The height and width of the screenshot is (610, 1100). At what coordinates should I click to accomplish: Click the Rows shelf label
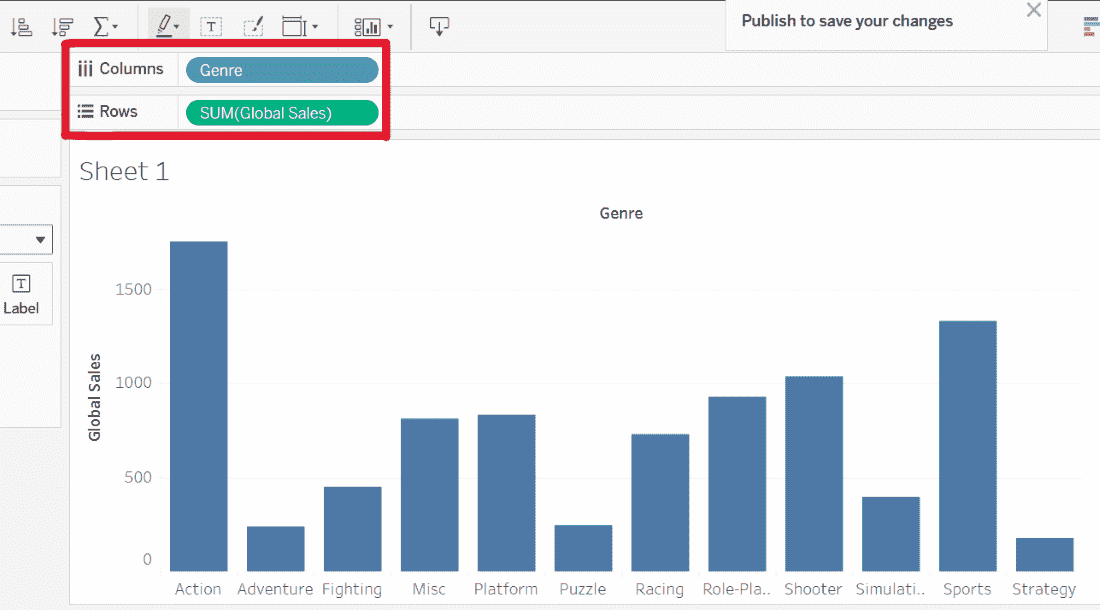107,111
